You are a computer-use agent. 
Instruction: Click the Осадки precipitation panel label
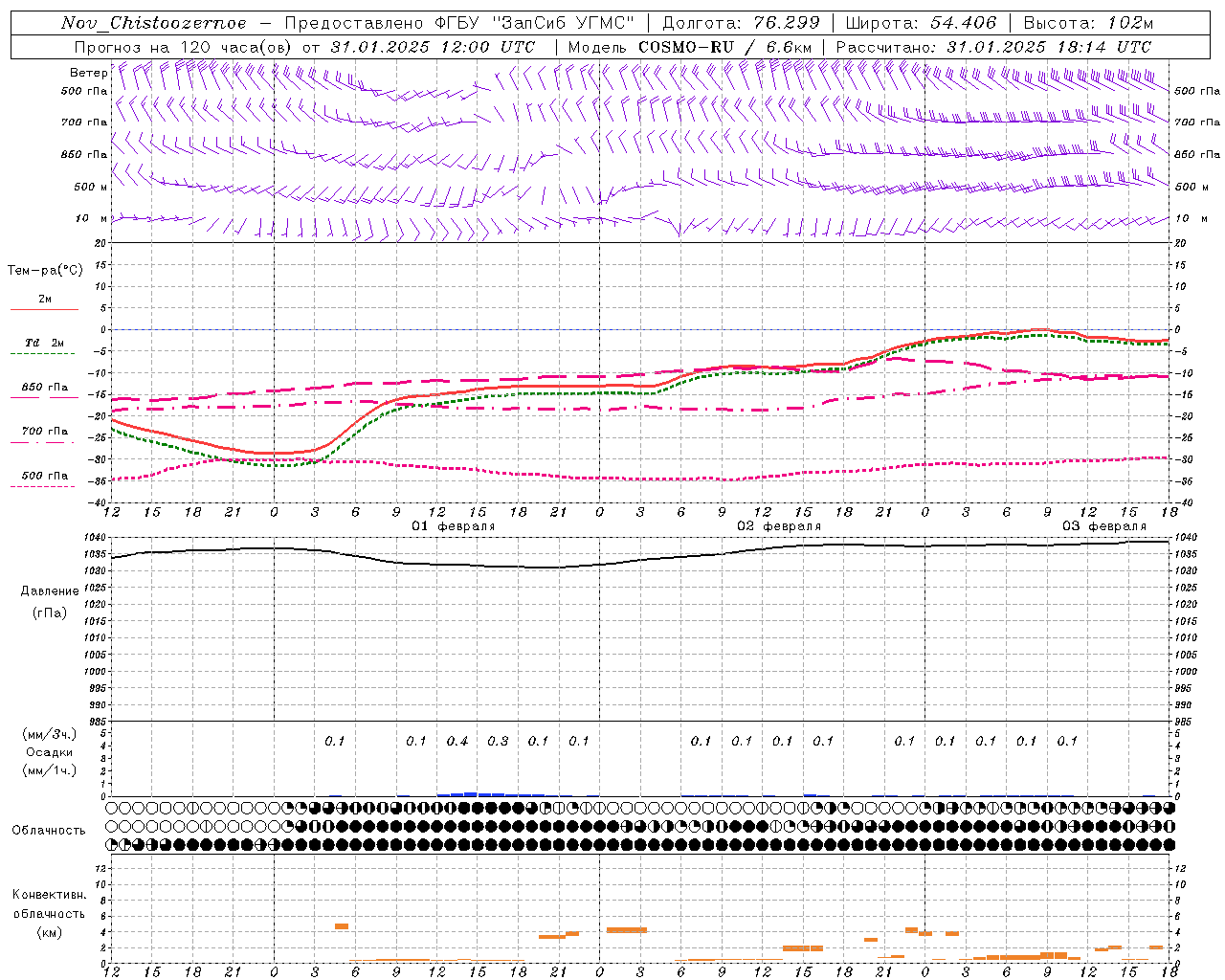pyautogui.click(x=49, y=752)
